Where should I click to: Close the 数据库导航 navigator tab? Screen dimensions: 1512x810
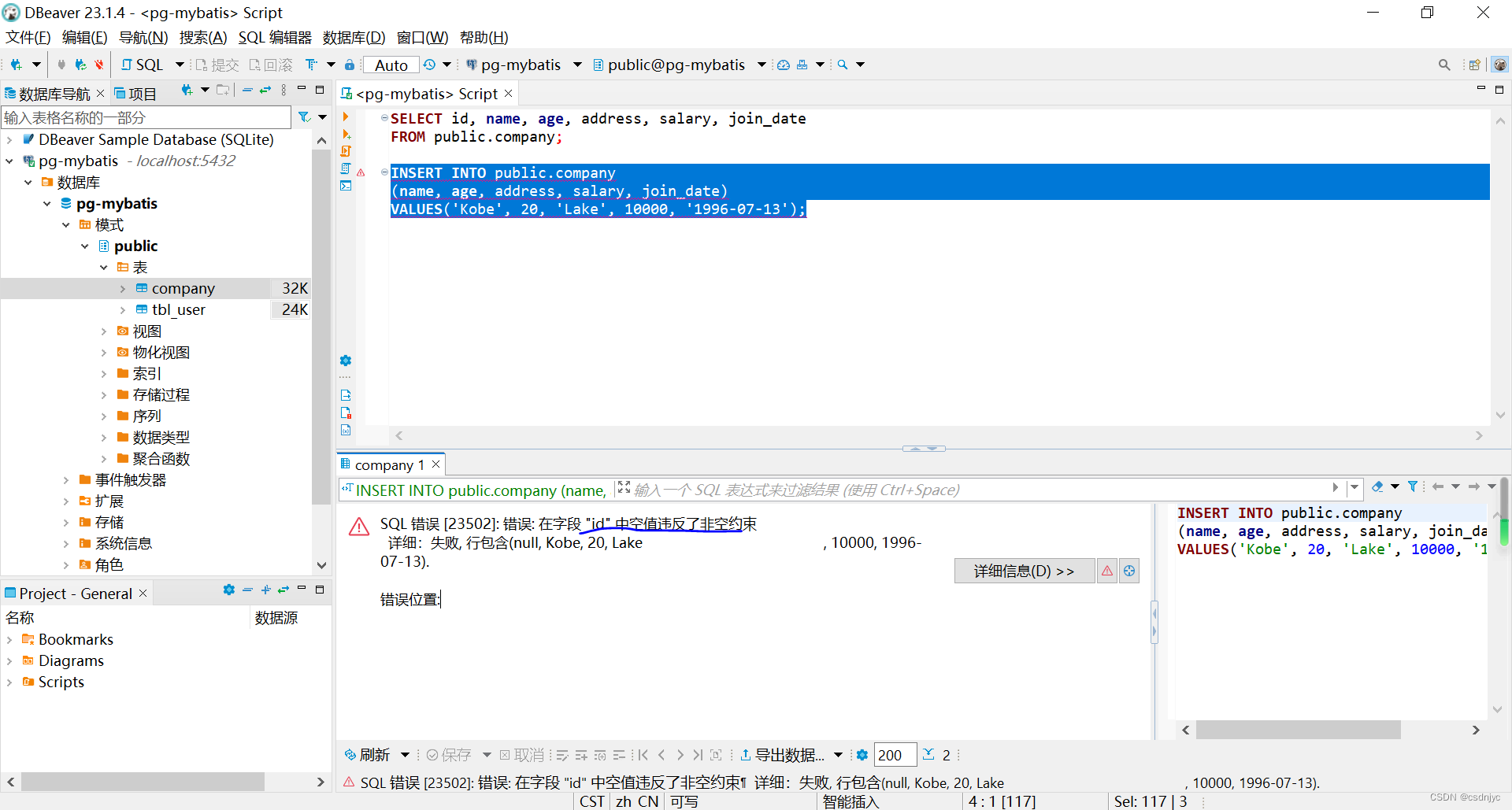100,94
